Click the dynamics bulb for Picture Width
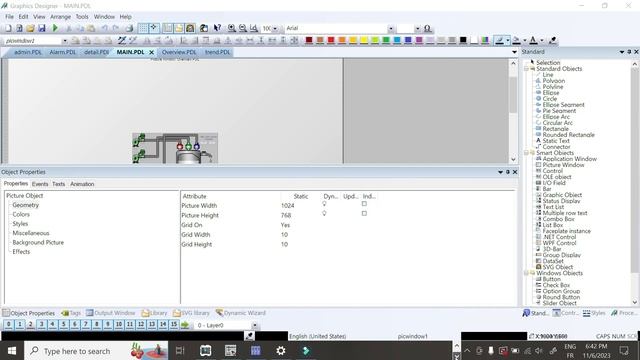Viewport: 640px width, 360px height. pyautogui.click(x=324, y=204)
